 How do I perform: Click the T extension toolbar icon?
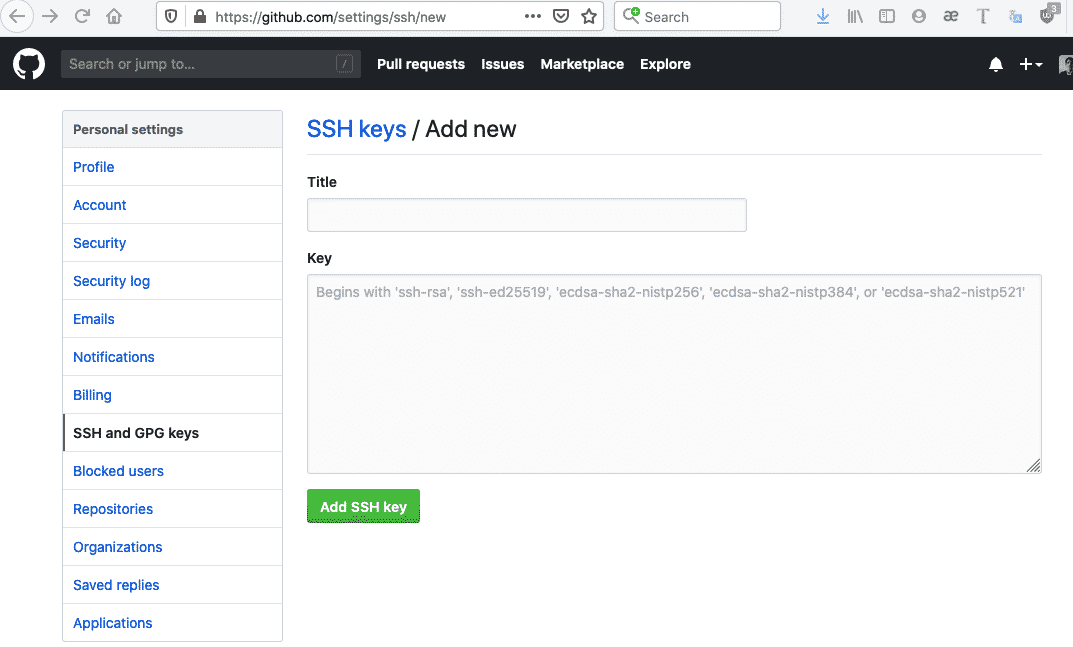tap(983, 16)
